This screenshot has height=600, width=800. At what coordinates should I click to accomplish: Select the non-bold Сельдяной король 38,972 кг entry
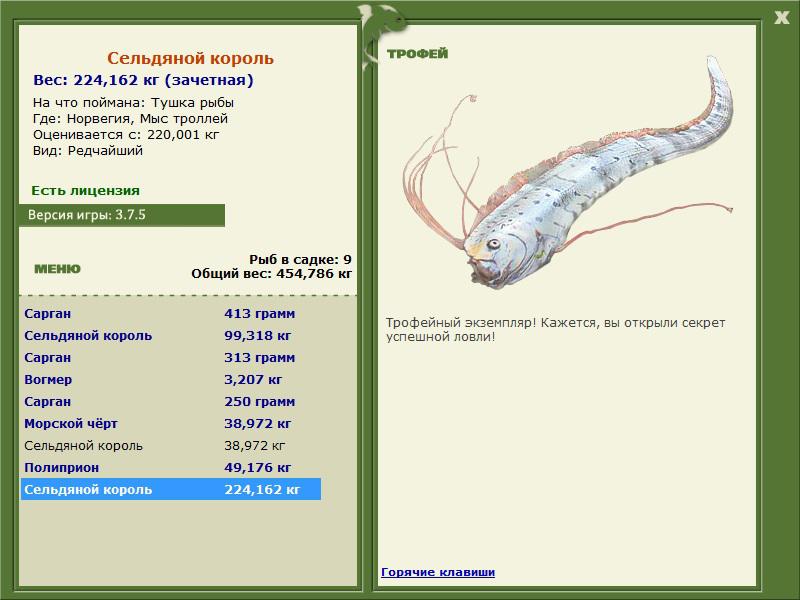pos(170,445)
